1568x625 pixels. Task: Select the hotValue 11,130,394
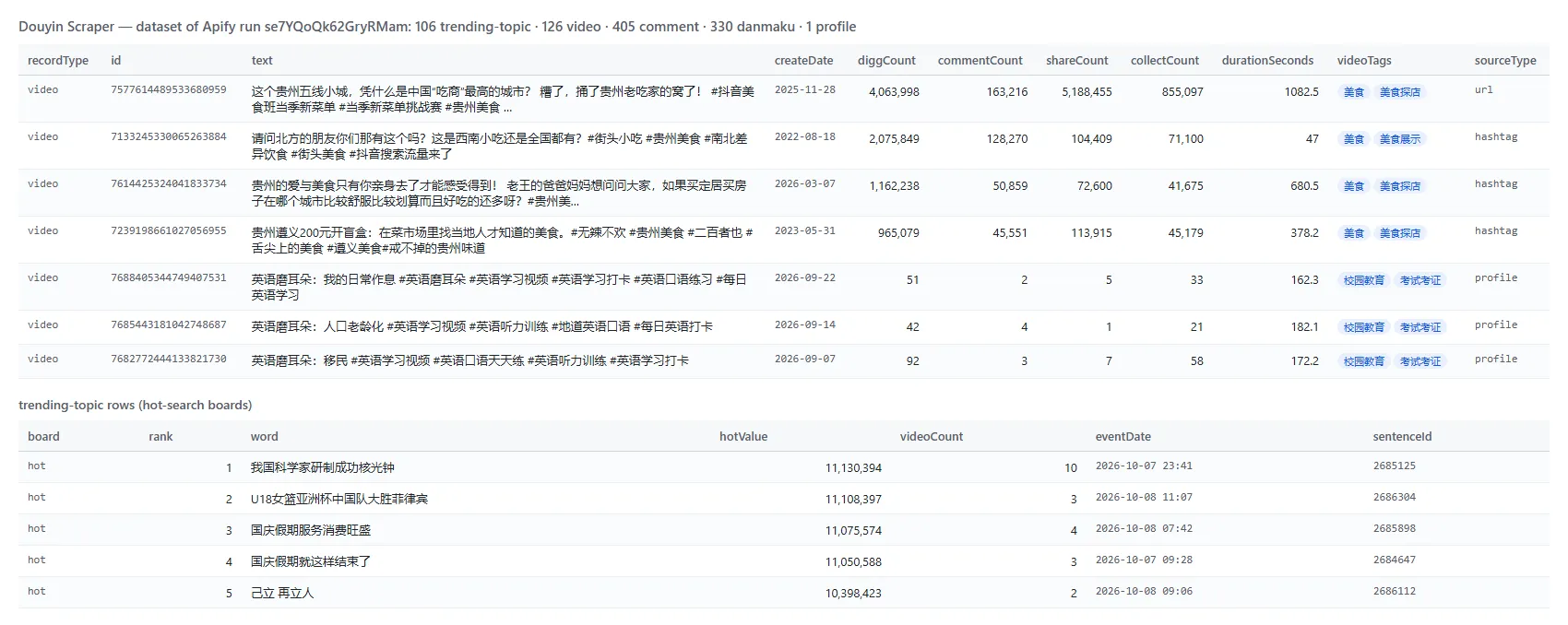853,468
